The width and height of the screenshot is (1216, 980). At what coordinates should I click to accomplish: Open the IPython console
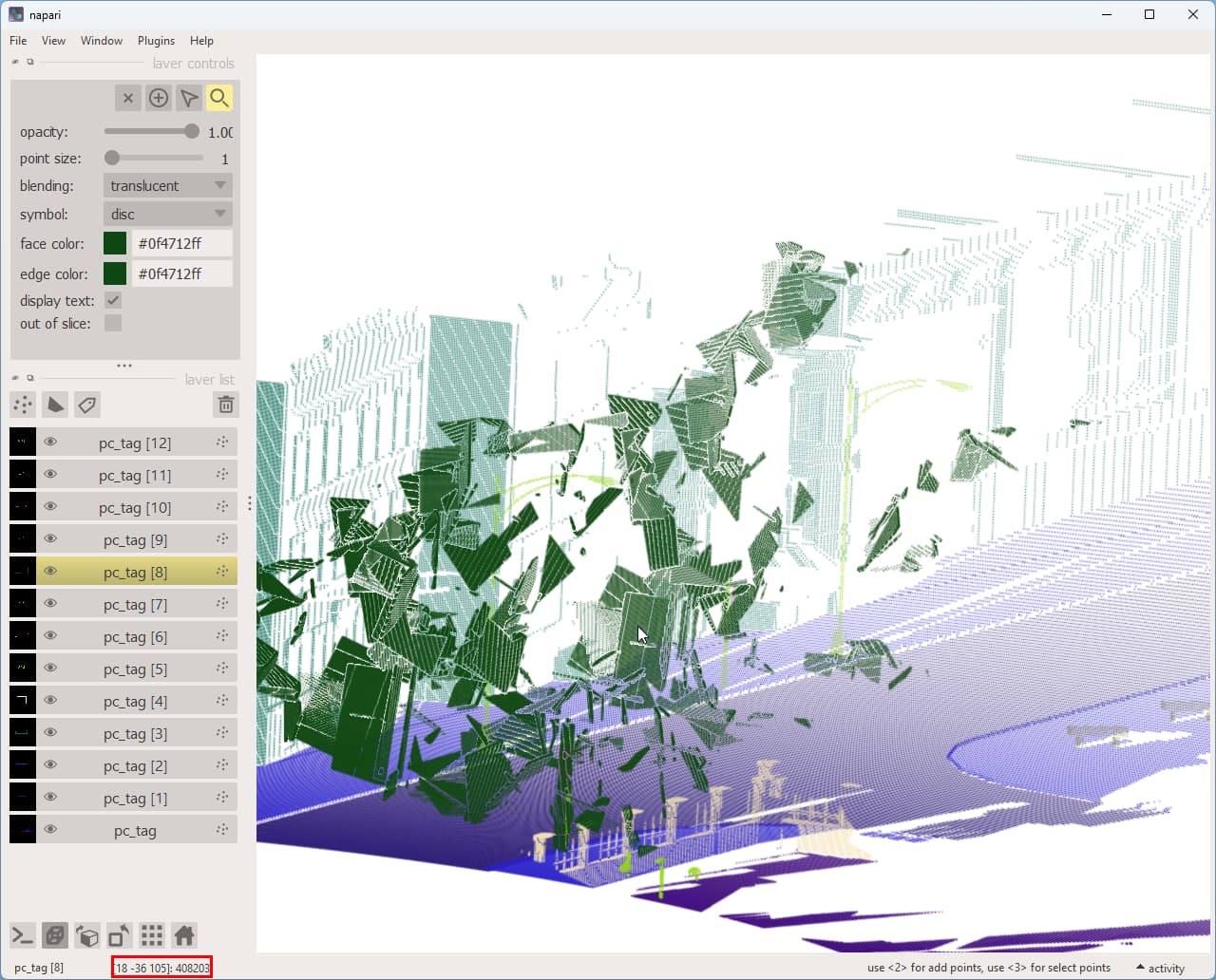[x=21, y=935]
